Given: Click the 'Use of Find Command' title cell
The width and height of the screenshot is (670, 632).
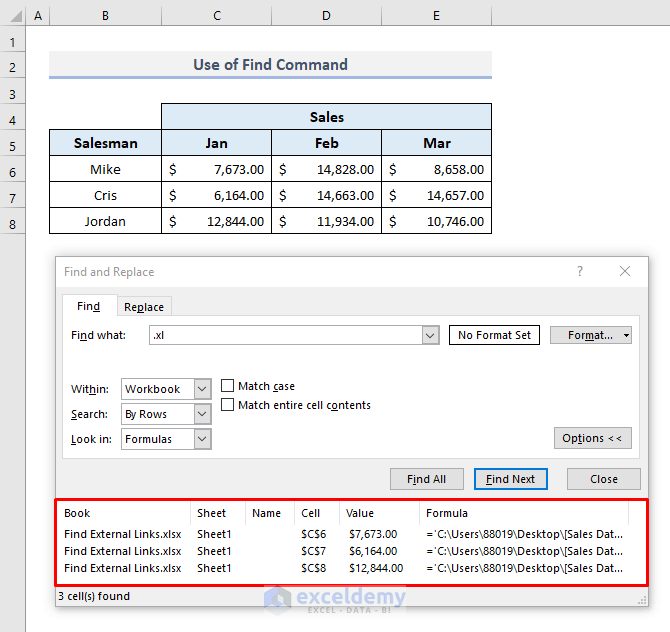Looking at the screenshot, I should 270,65.
